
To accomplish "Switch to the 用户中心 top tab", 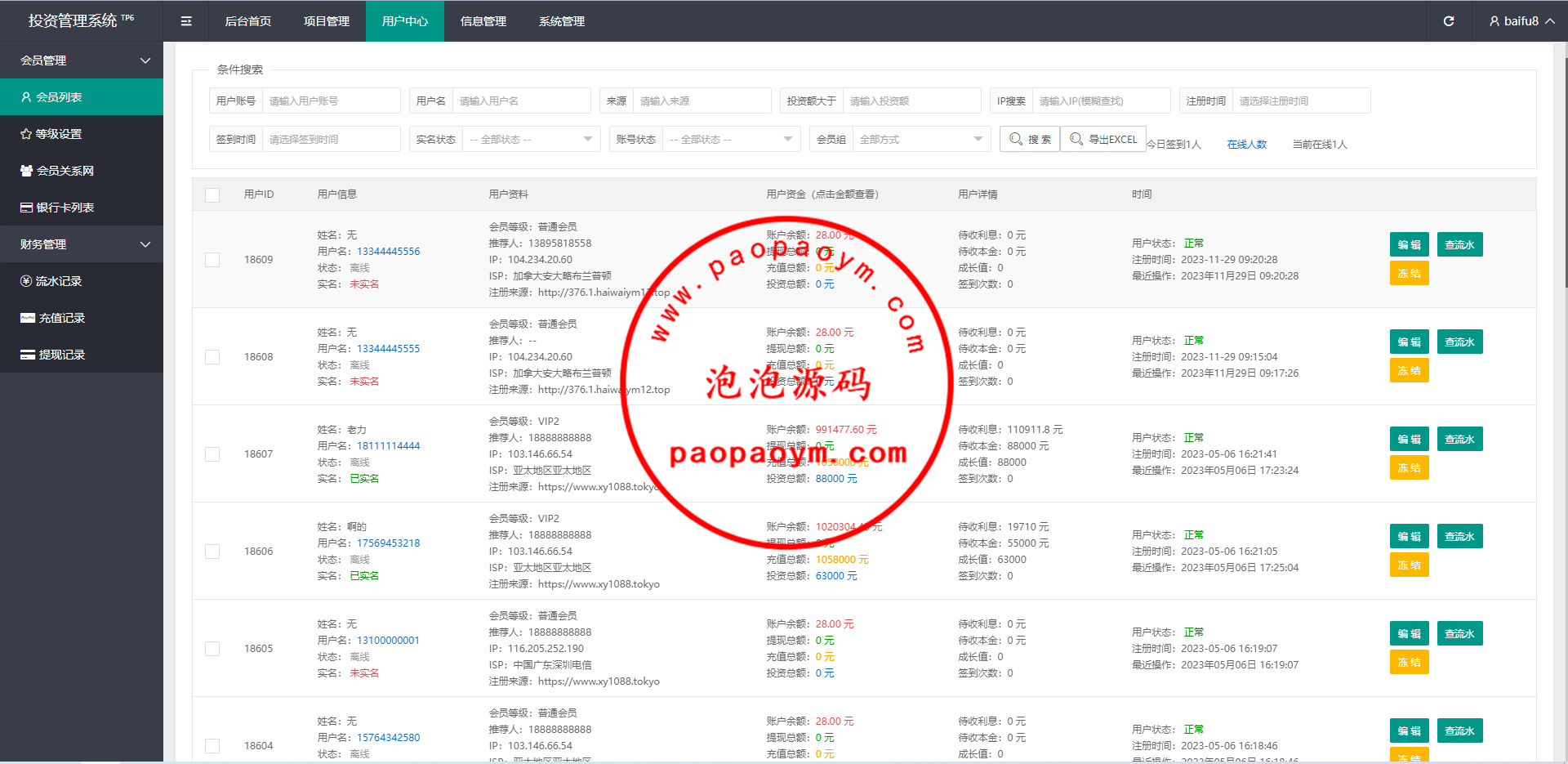I will pos(405,21).
